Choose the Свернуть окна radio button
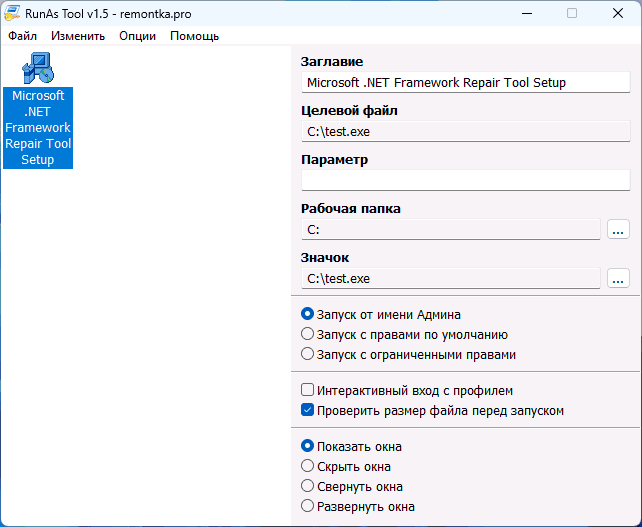The height and width of the screenshot is (527, 642). 308,486
